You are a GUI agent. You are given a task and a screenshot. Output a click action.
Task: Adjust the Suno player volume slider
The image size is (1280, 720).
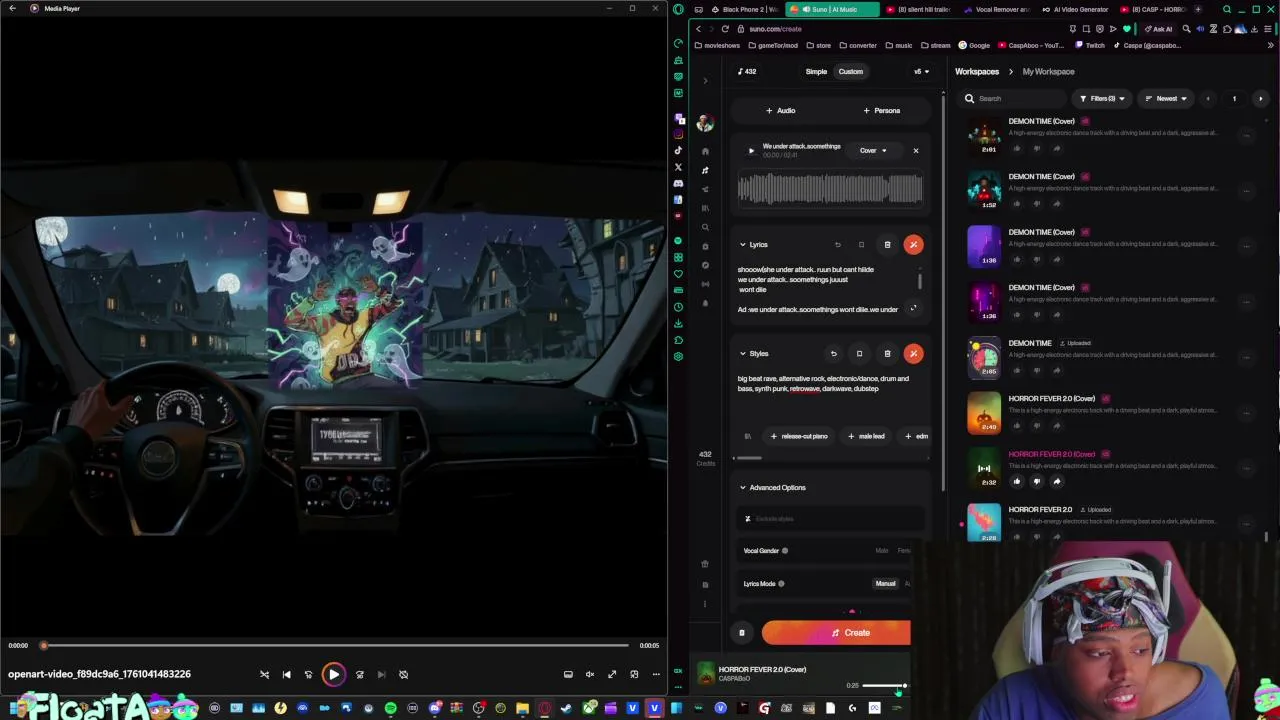coord(884,686)
